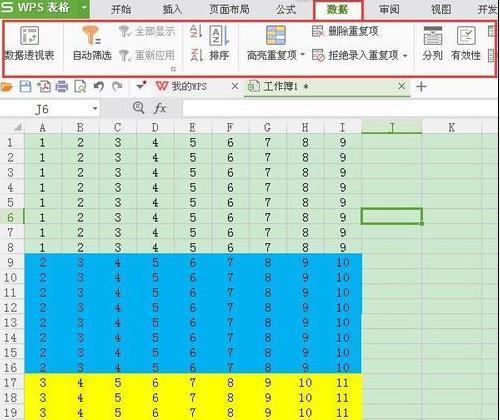
Task: Select row 17 header
Action: [11, 382]
